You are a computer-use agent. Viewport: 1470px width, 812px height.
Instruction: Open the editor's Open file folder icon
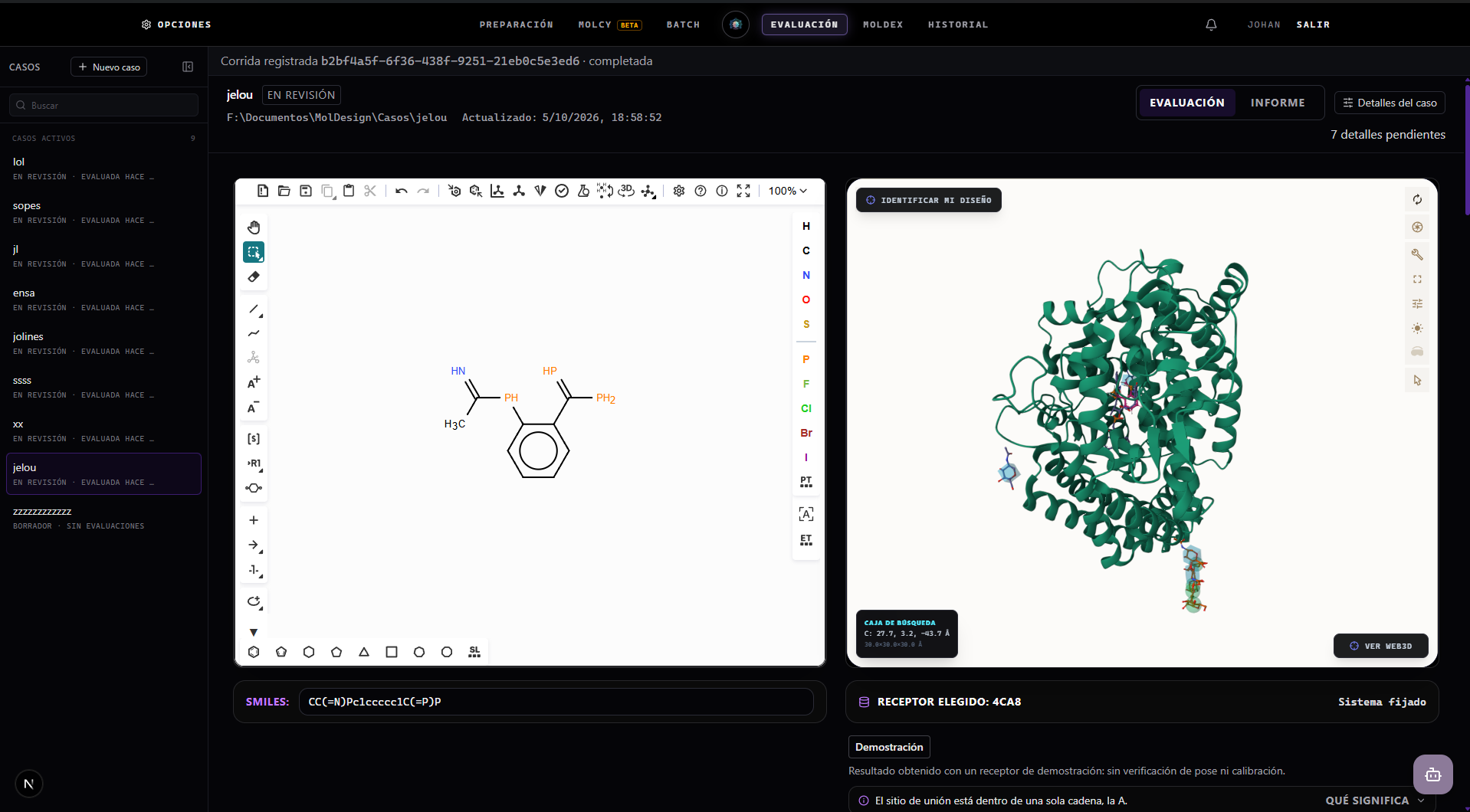pos(284,191)
